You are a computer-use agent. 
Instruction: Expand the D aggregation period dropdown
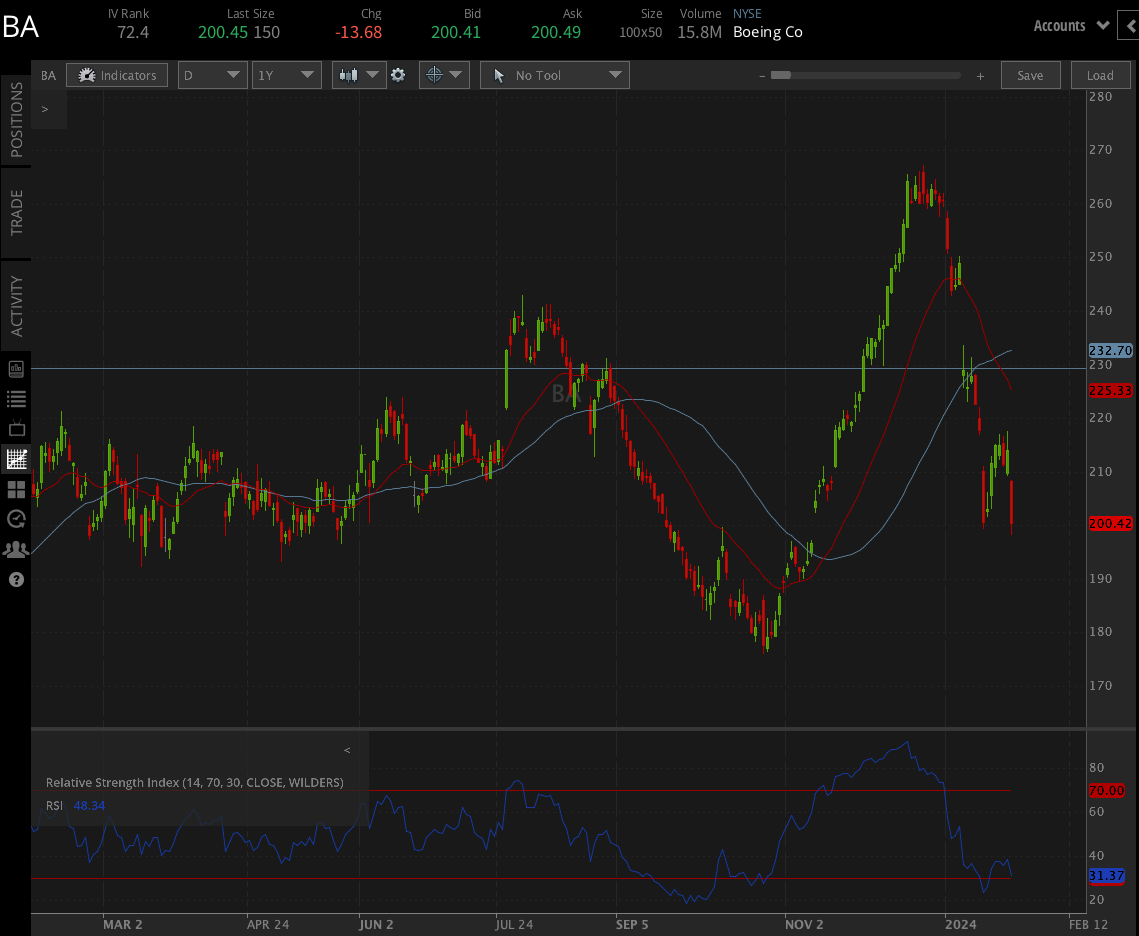click(212, 75)
